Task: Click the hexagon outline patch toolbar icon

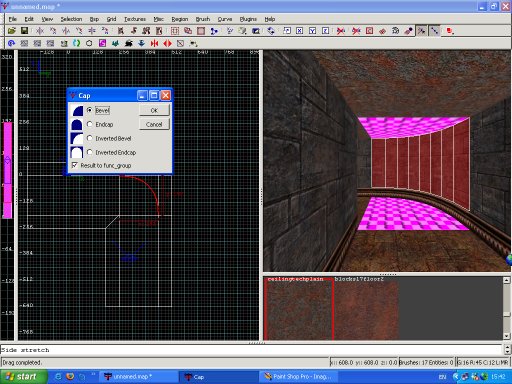Action: (x=89, y=43)
